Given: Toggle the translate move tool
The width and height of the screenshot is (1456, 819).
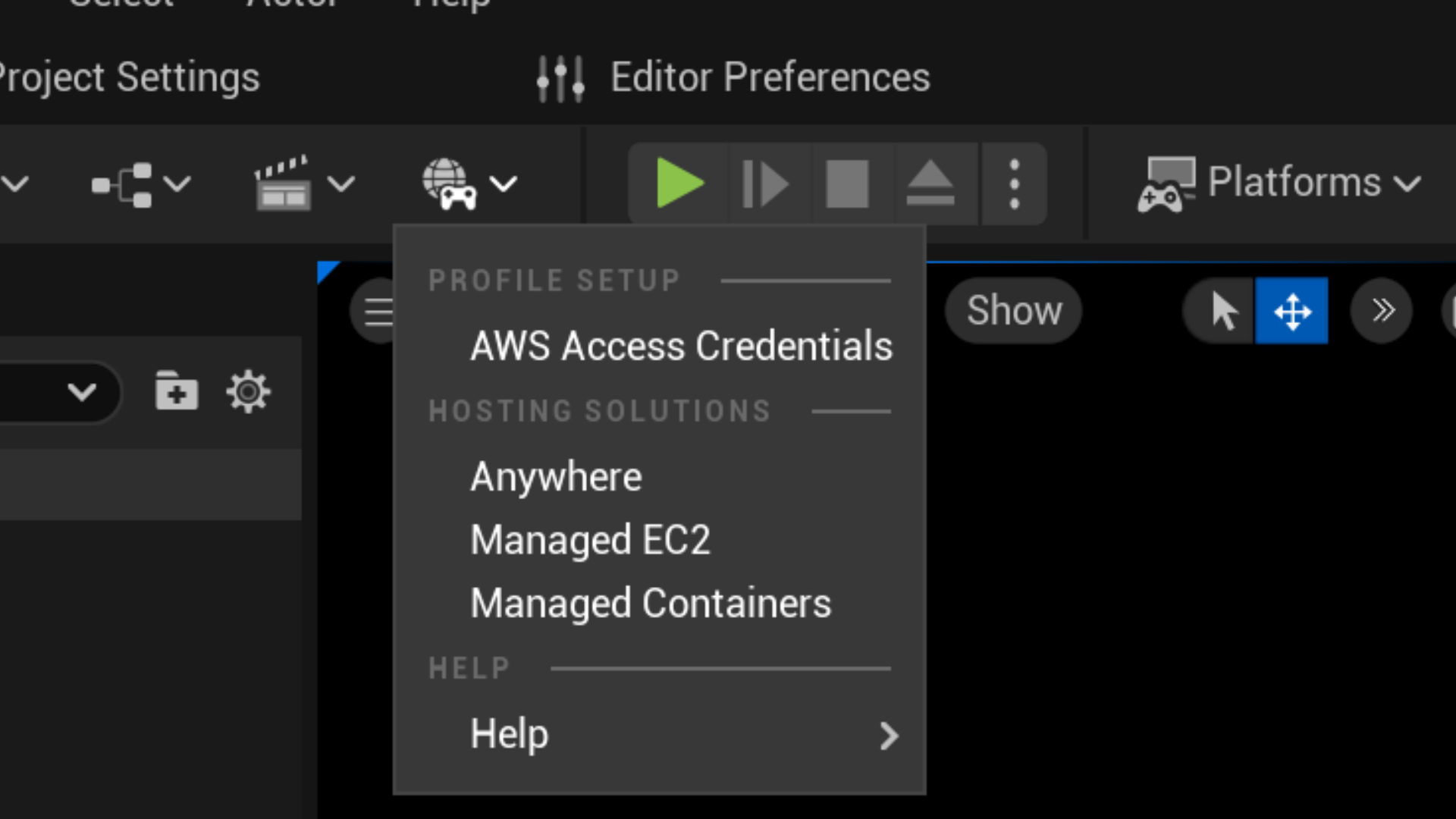Looking at the screenshot, I should point(1291,311).
